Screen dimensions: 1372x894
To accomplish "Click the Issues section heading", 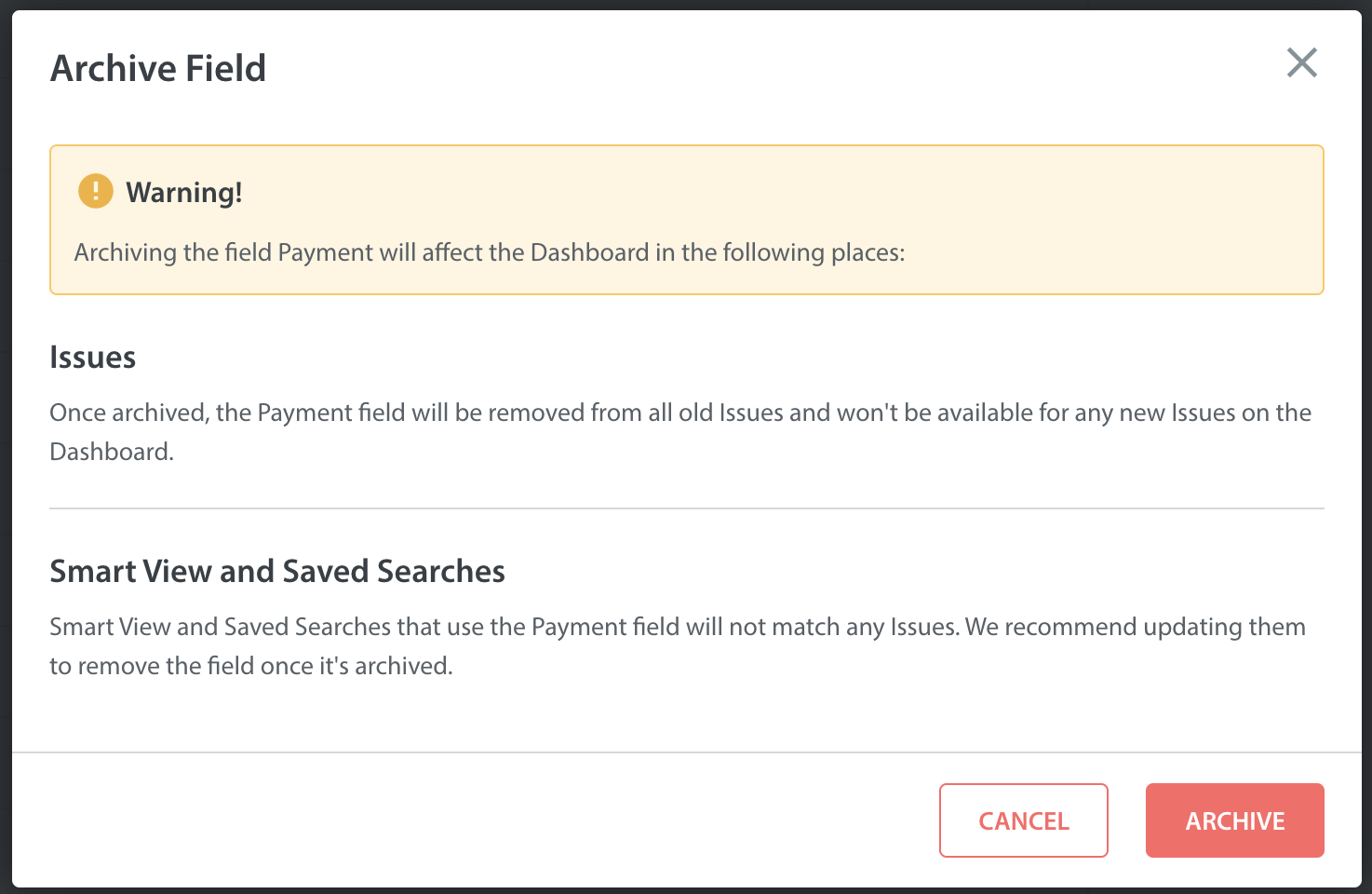I will 93,357.
